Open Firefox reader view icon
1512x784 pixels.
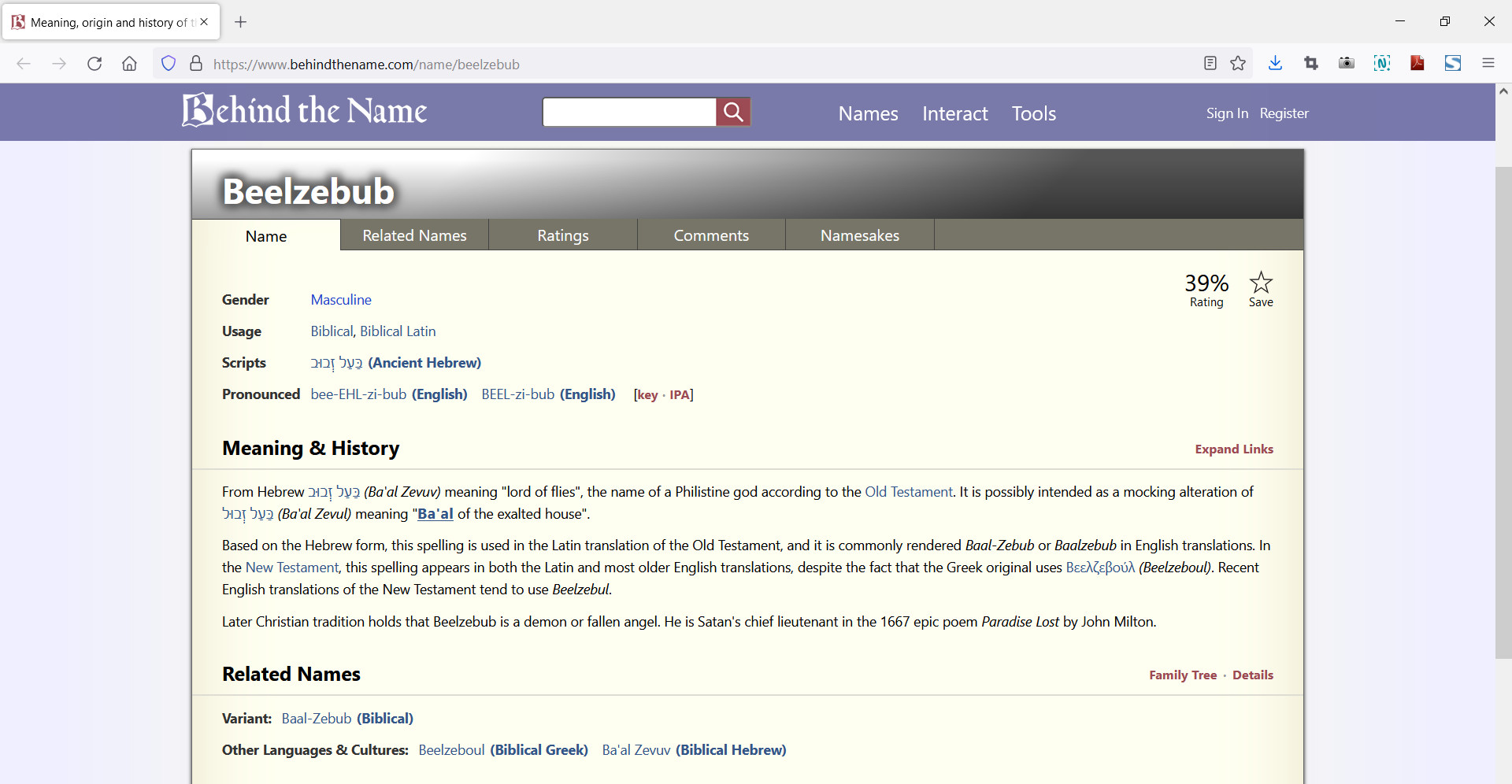[1210, 64]
